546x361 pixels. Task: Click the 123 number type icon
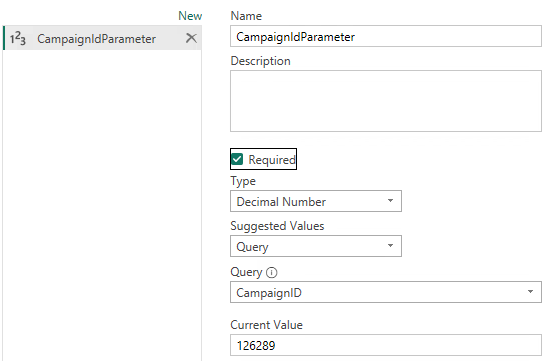17,38
